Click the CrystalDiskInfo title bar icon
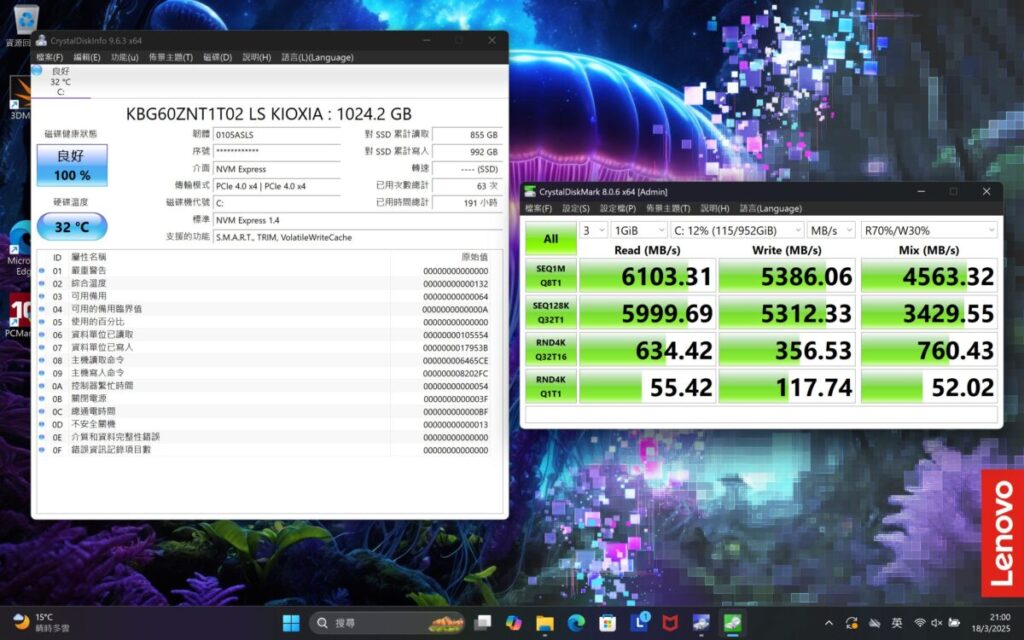This screenshot has width=1024, height=640. click(x=41, y=40)
